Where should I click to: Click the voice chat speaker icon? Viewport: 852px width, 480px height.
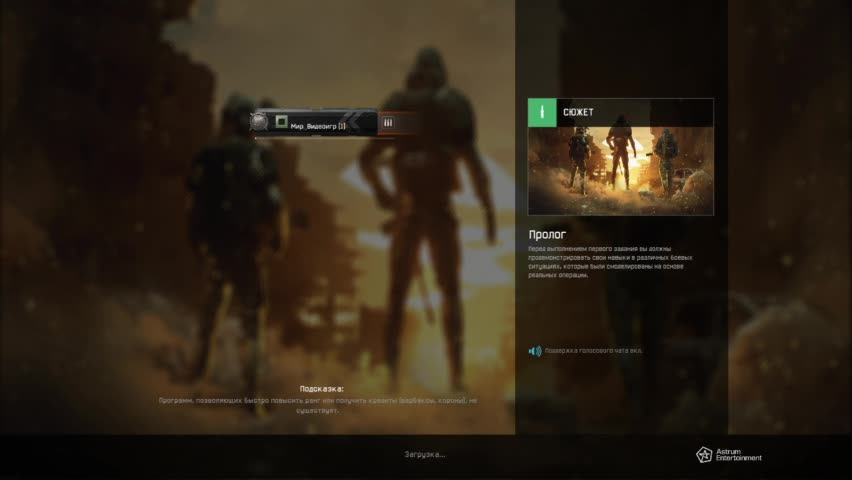(535, 351)
